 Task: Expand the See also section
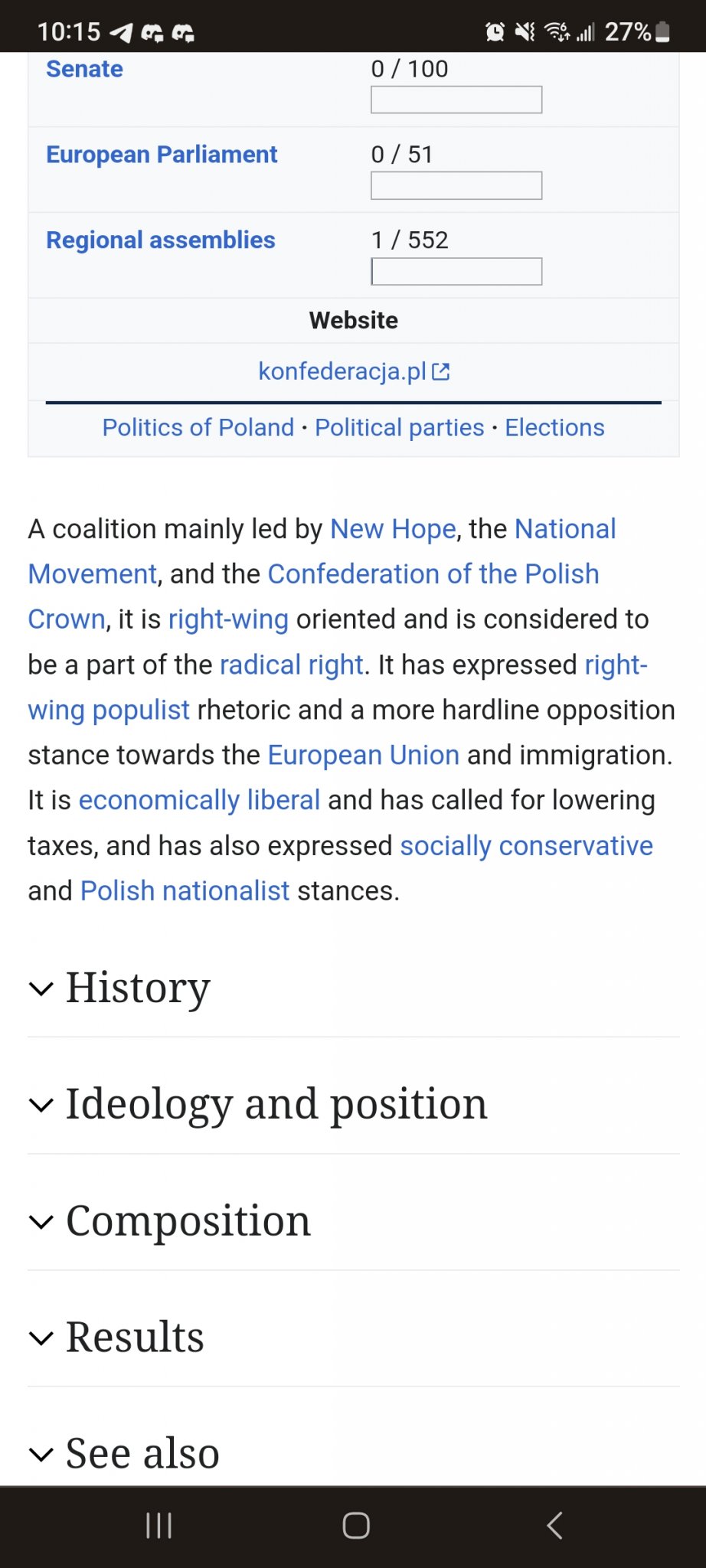point(142,1453)
